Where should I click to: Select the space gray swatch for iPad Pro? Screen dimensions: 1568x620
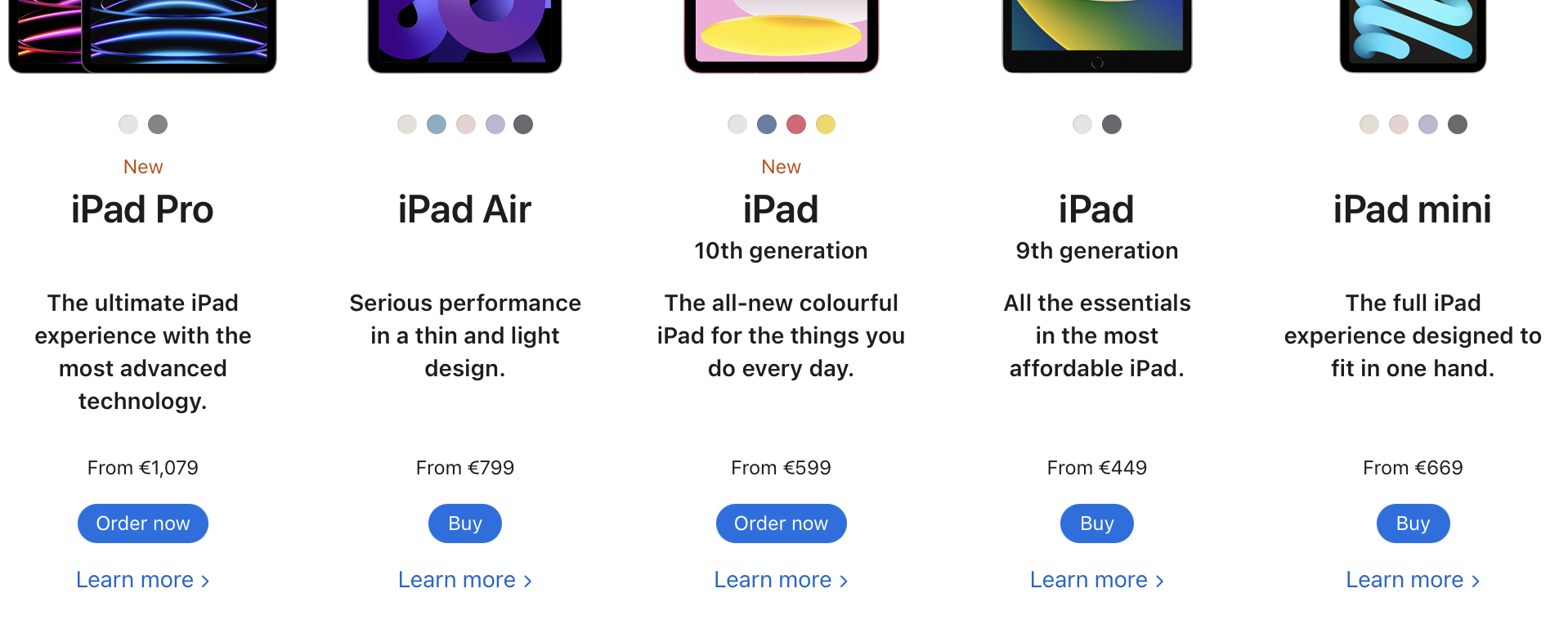(158, 124)
